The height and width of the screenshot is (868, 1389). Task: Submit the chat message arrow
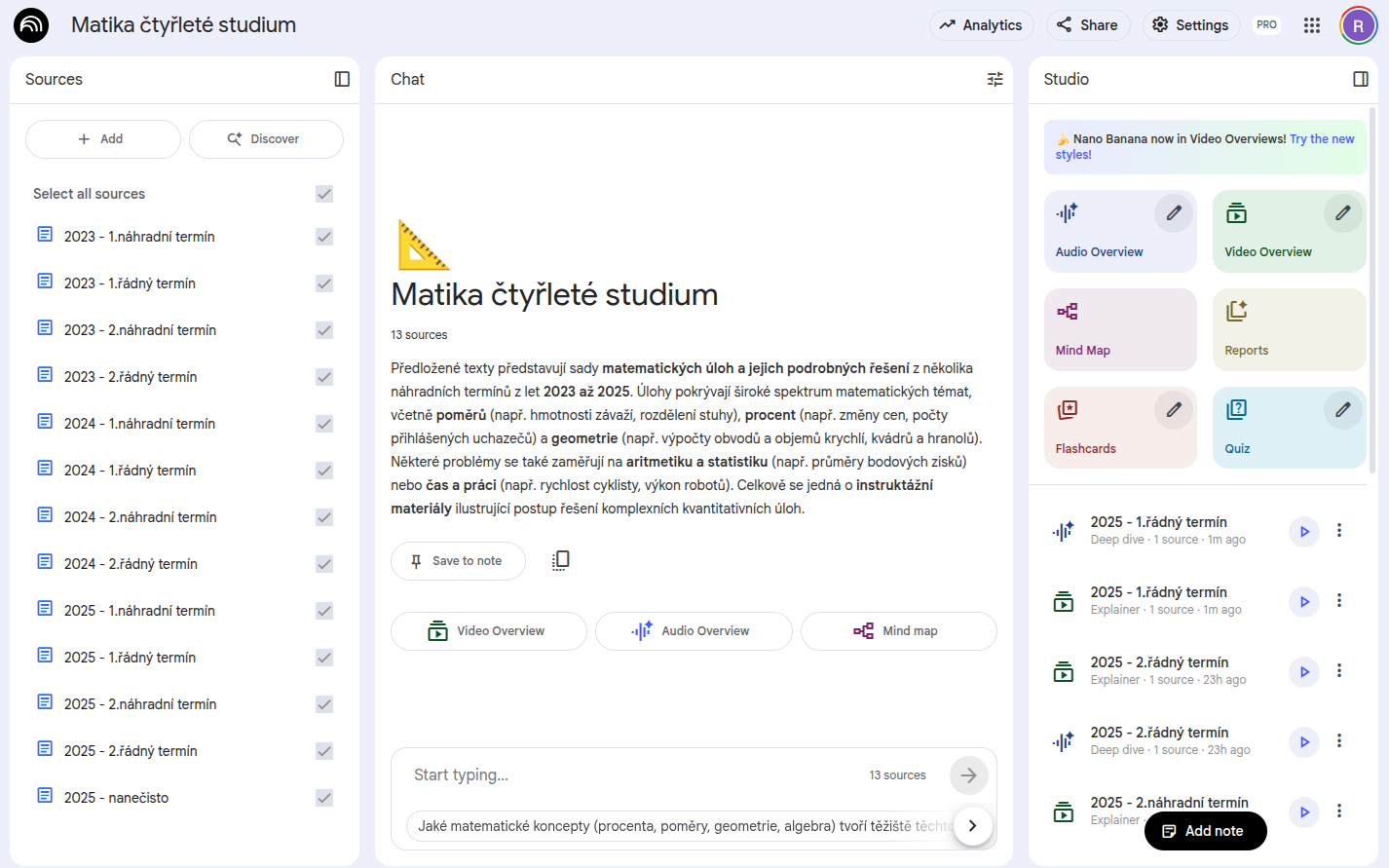tap(968, 775)
